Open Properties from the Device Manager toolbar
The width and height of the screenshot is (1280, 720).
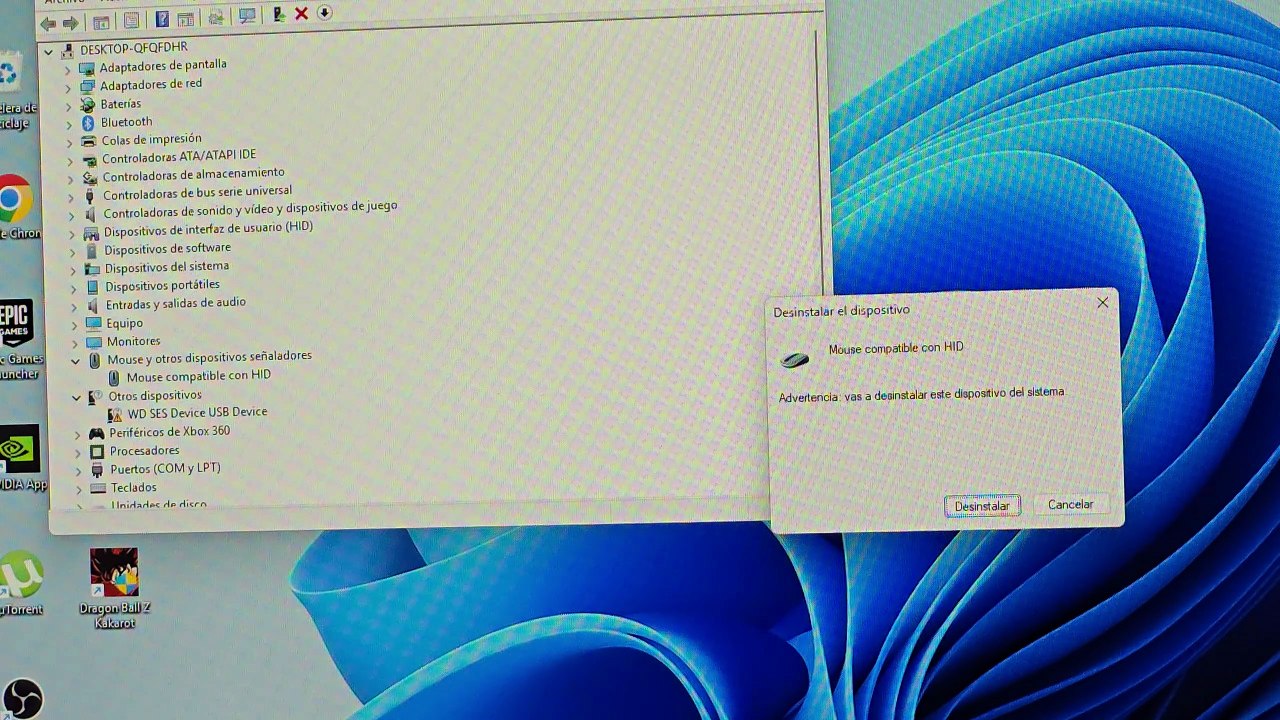tap(131, 20)
